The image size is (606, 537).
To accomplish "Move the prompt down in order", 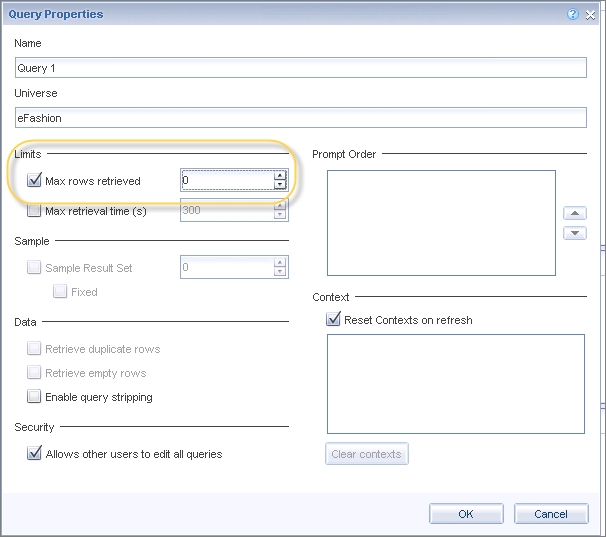I will tap(574, 233).
